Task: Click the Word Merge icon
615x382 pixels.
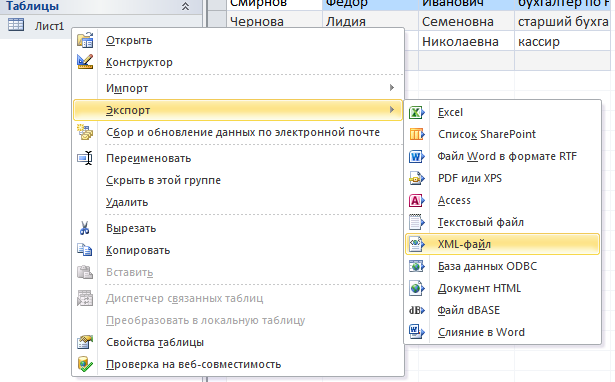Action: [417, 332]
